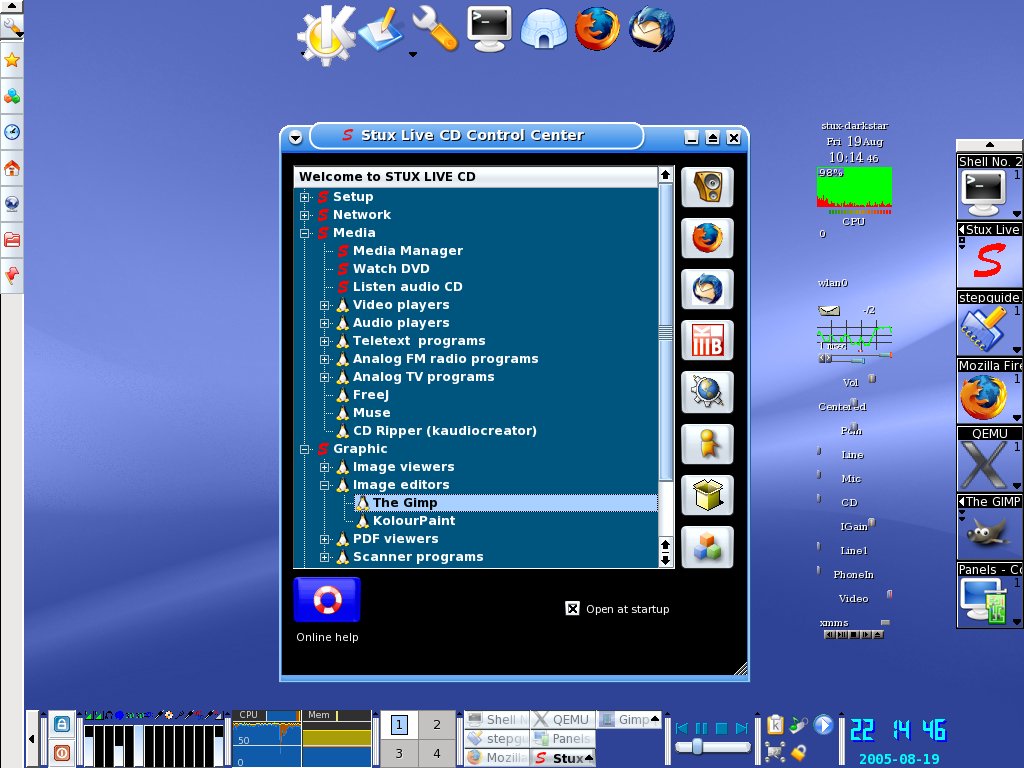Switch to virtual desktop 4

click(437, 753)
